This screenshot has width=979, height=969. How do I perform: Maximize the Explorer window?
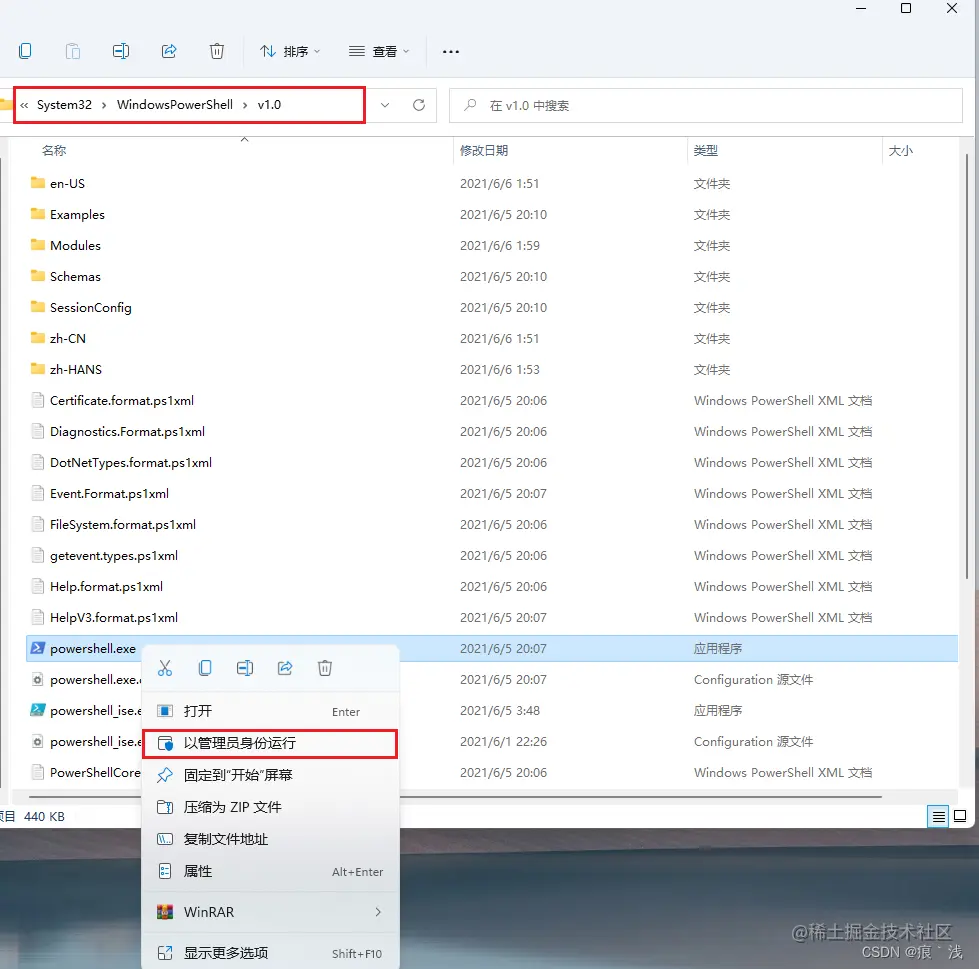click(906, 8)
